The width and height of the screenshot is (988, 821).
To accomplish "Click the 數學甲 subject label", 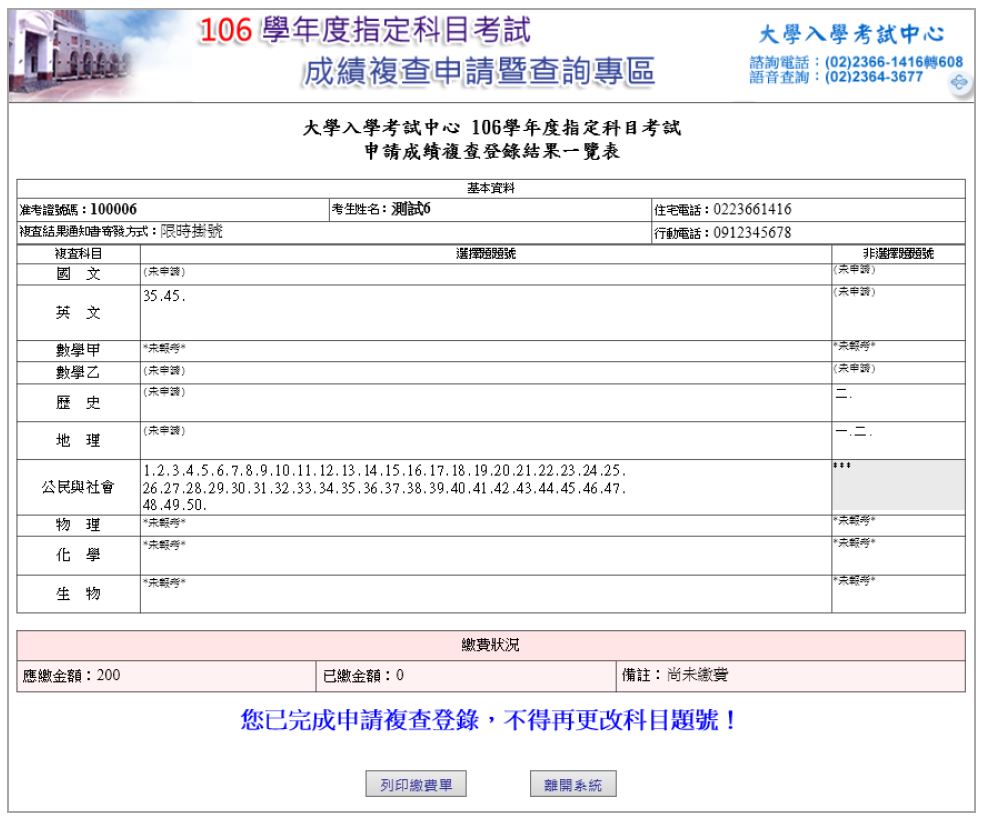I will [x=78, y=350].
